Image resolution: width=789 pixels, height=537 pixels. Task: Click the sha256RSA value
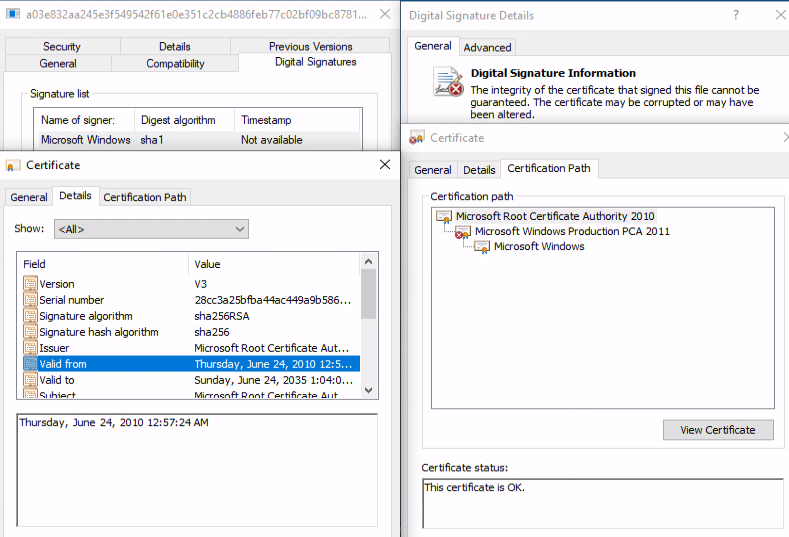[x=222, y=316]
